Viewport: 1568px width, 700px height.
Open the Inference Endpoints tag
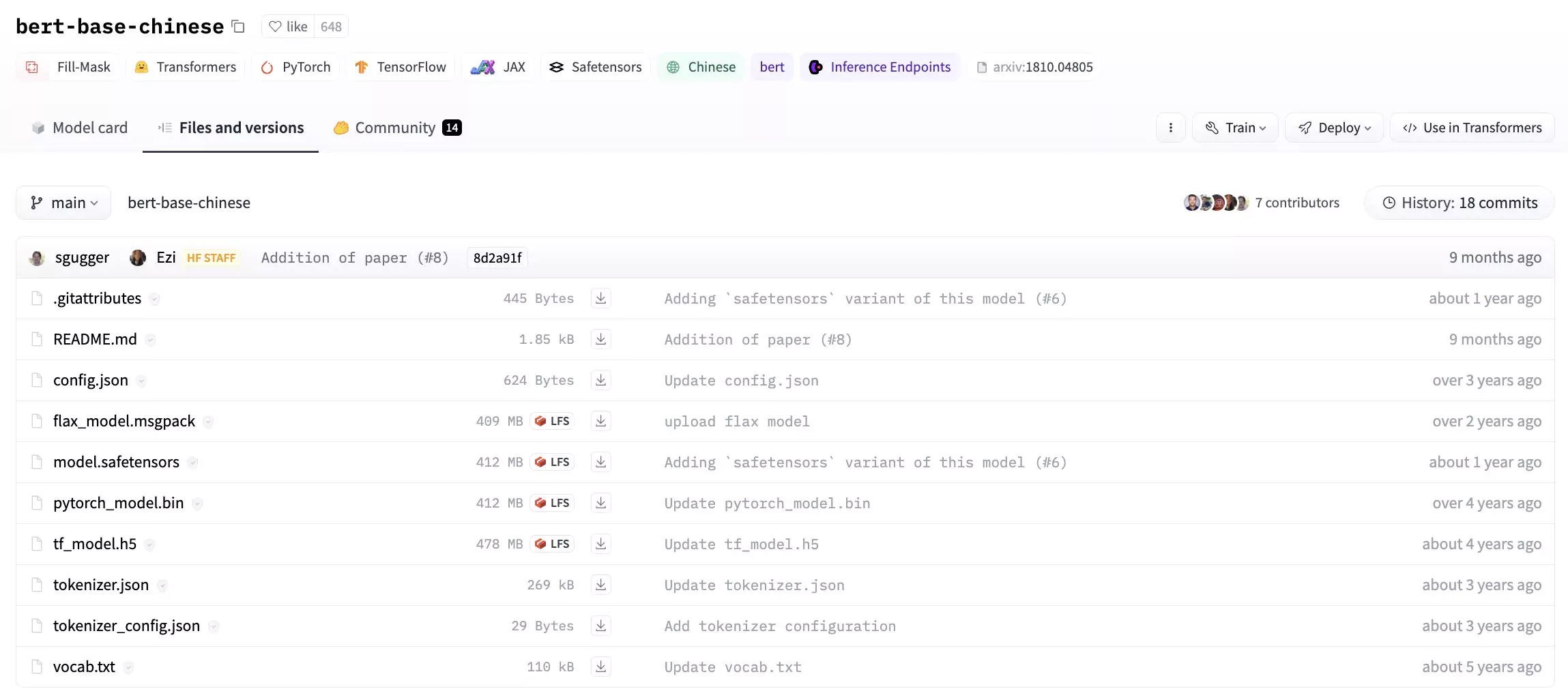pos(880,67)
